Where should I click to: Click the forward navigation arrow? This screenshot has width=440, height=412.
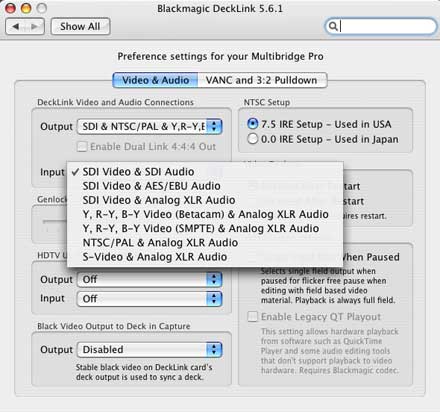coord(34,26)
